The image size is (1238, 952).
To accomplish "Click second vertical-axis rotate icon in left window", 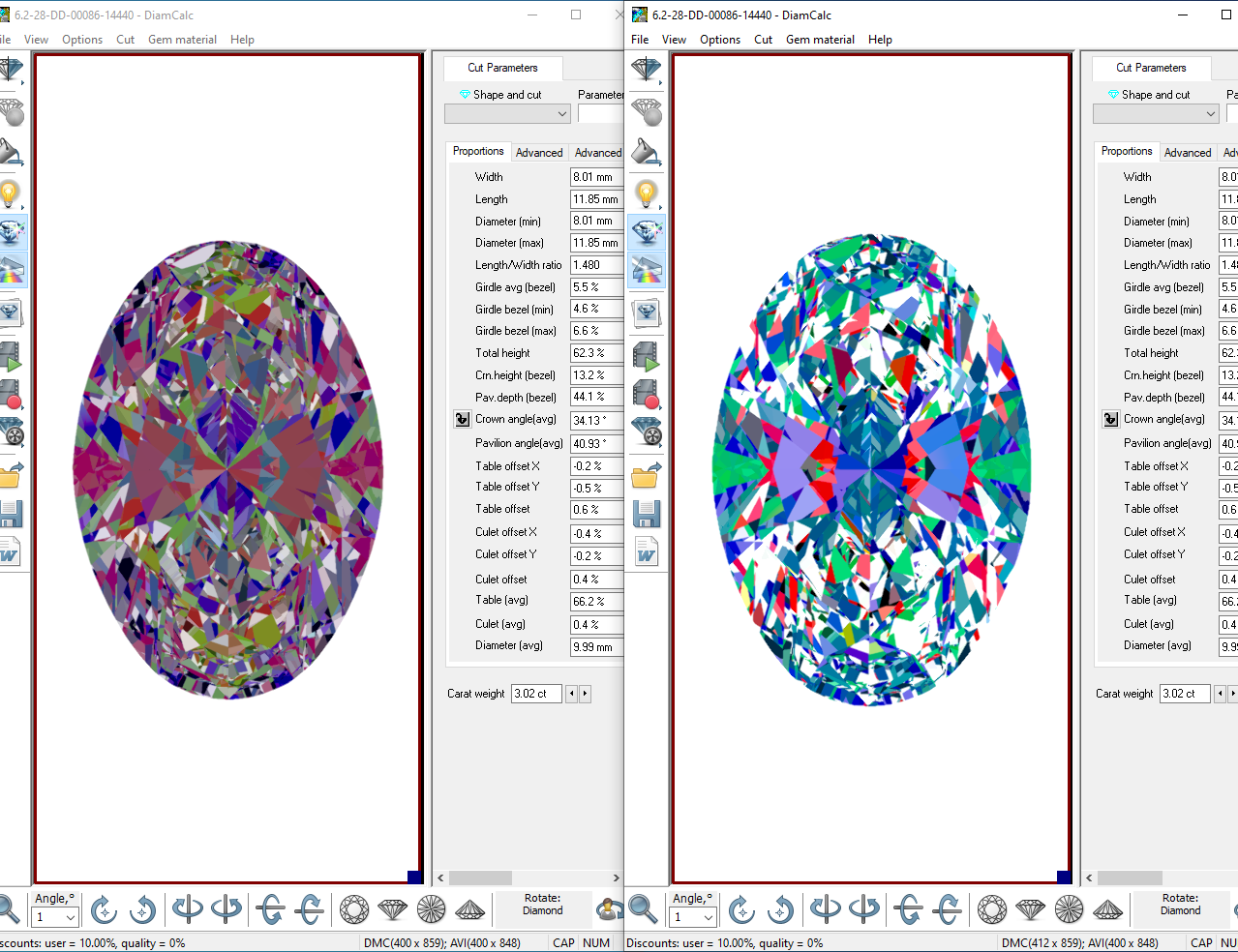I will click(226, 909).
